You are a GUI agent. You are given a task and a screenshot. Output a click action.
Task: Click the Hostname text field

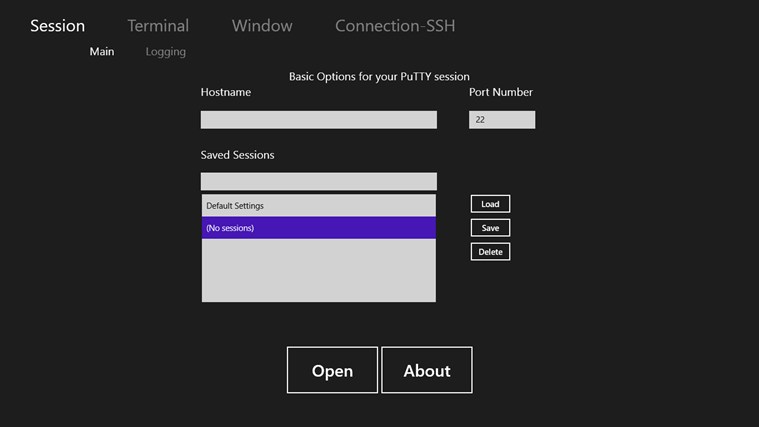click(318, 120)
